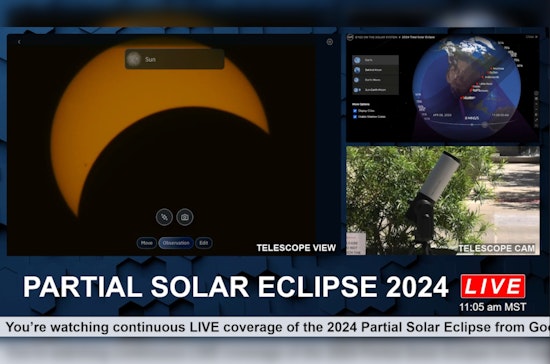
Task: Click the time readout on the eclipse timeline
Action: [500, 115]
